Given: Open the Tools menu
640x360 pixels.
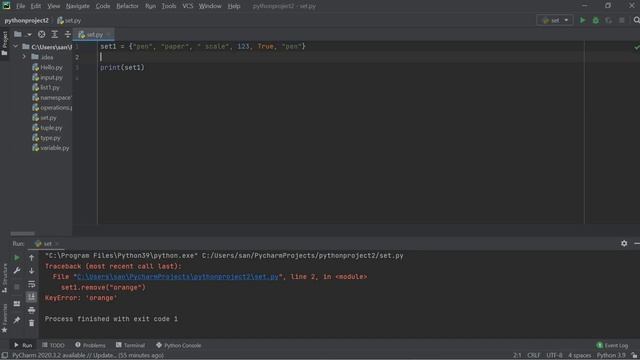Looking at the screenshot, I should pos(169,6).
